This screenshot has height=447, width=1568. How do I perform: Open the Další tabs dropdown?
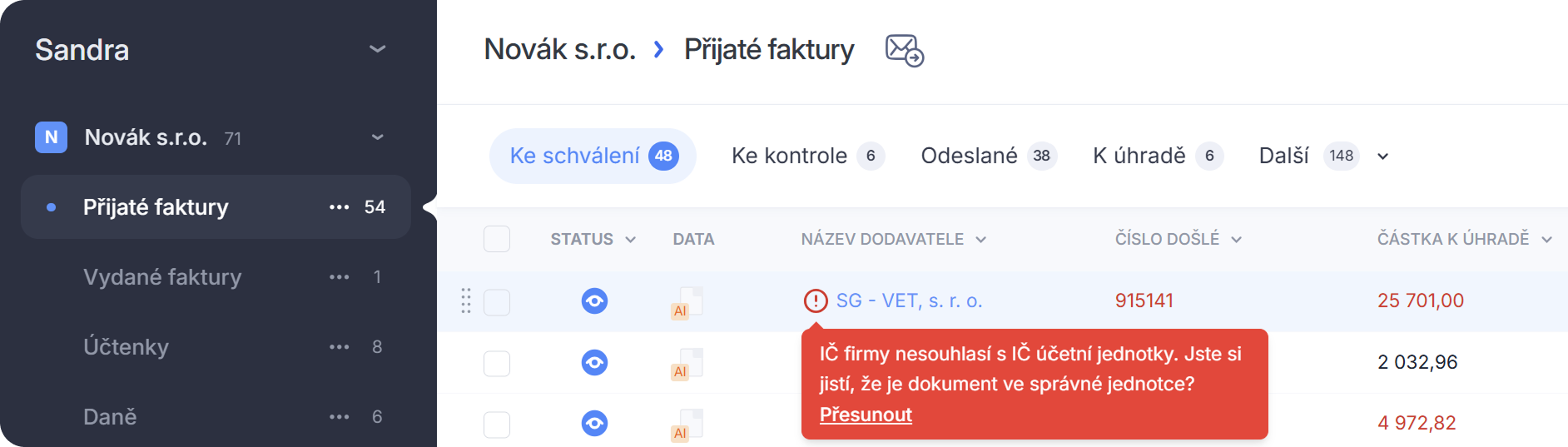1382,156
